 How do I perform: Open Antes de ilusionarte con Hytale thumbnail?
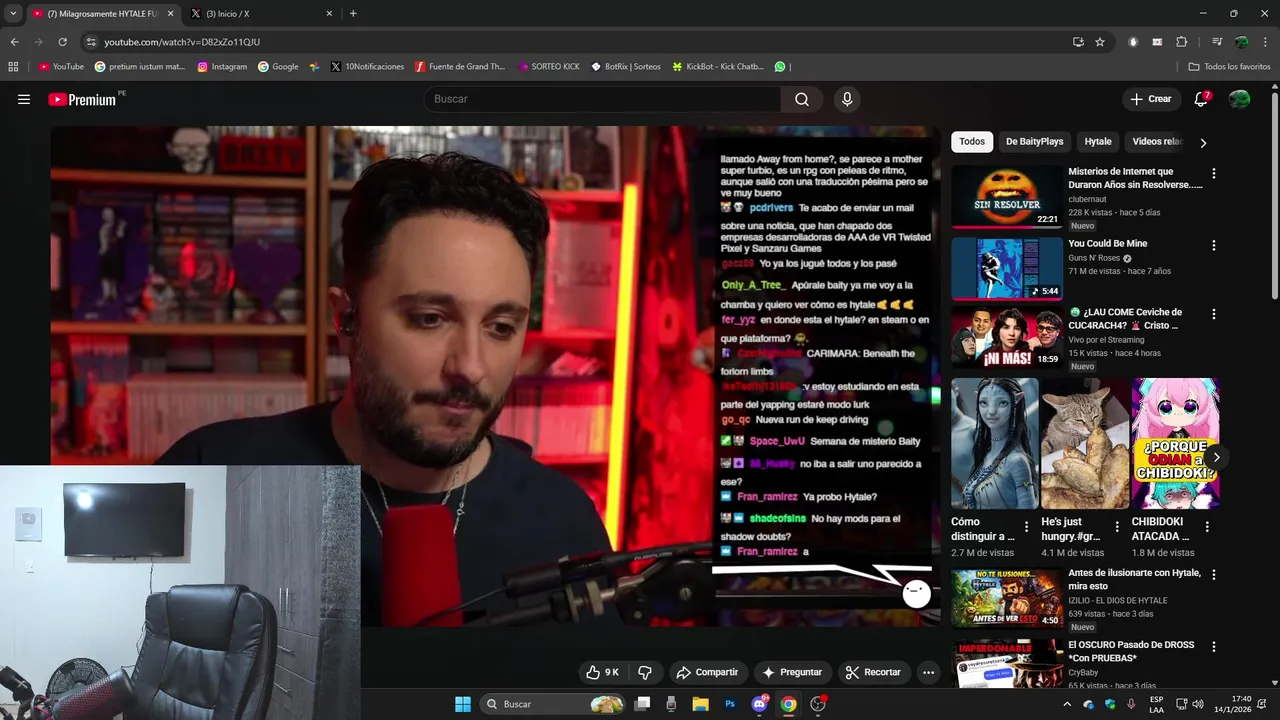click(1006, 598)
